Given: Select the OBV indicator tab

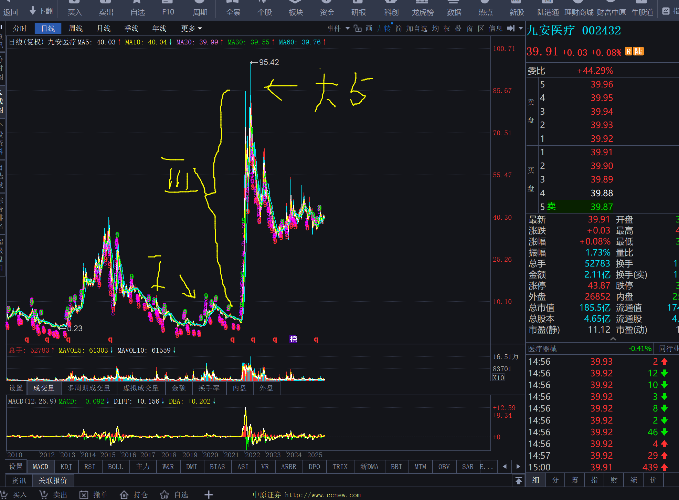Looking at the screenshot, I should coord(444,466).
